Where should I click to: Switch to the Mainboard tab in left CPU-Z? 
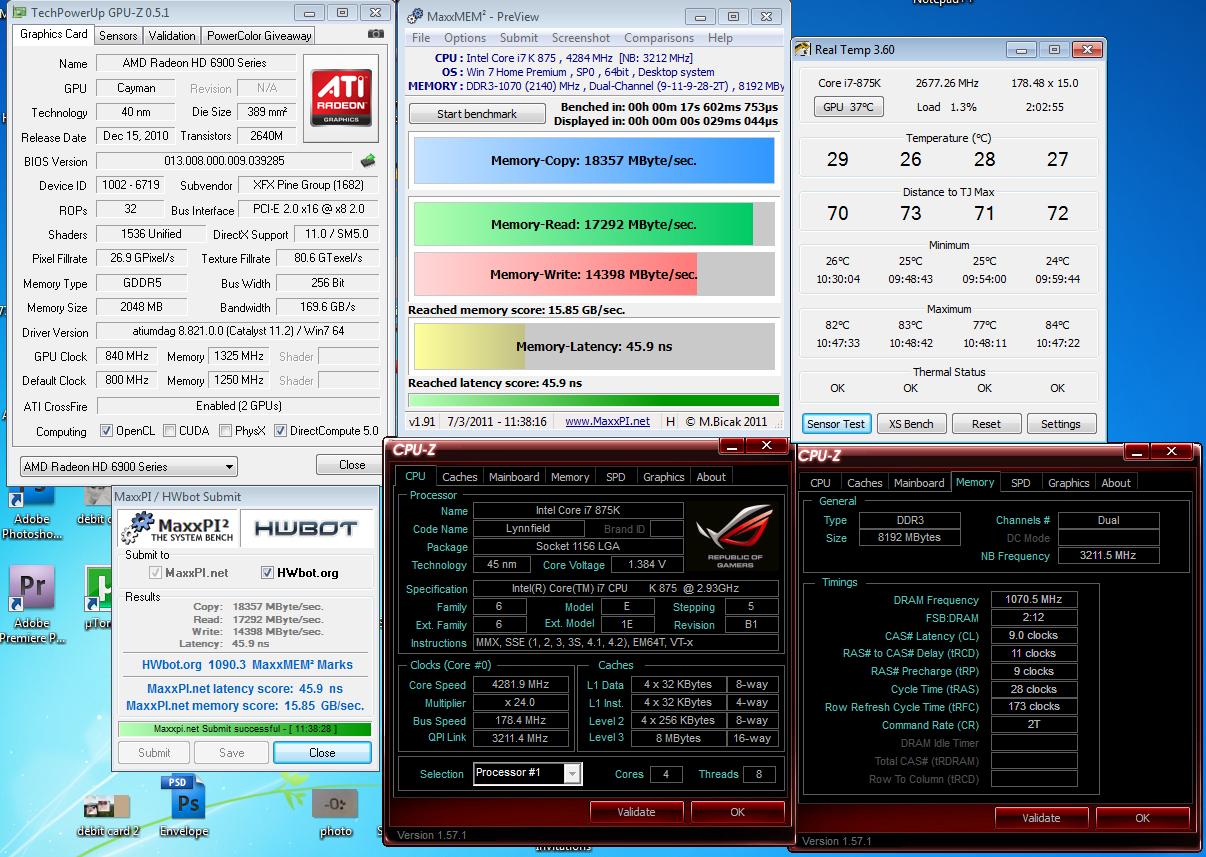click(515, 477)
